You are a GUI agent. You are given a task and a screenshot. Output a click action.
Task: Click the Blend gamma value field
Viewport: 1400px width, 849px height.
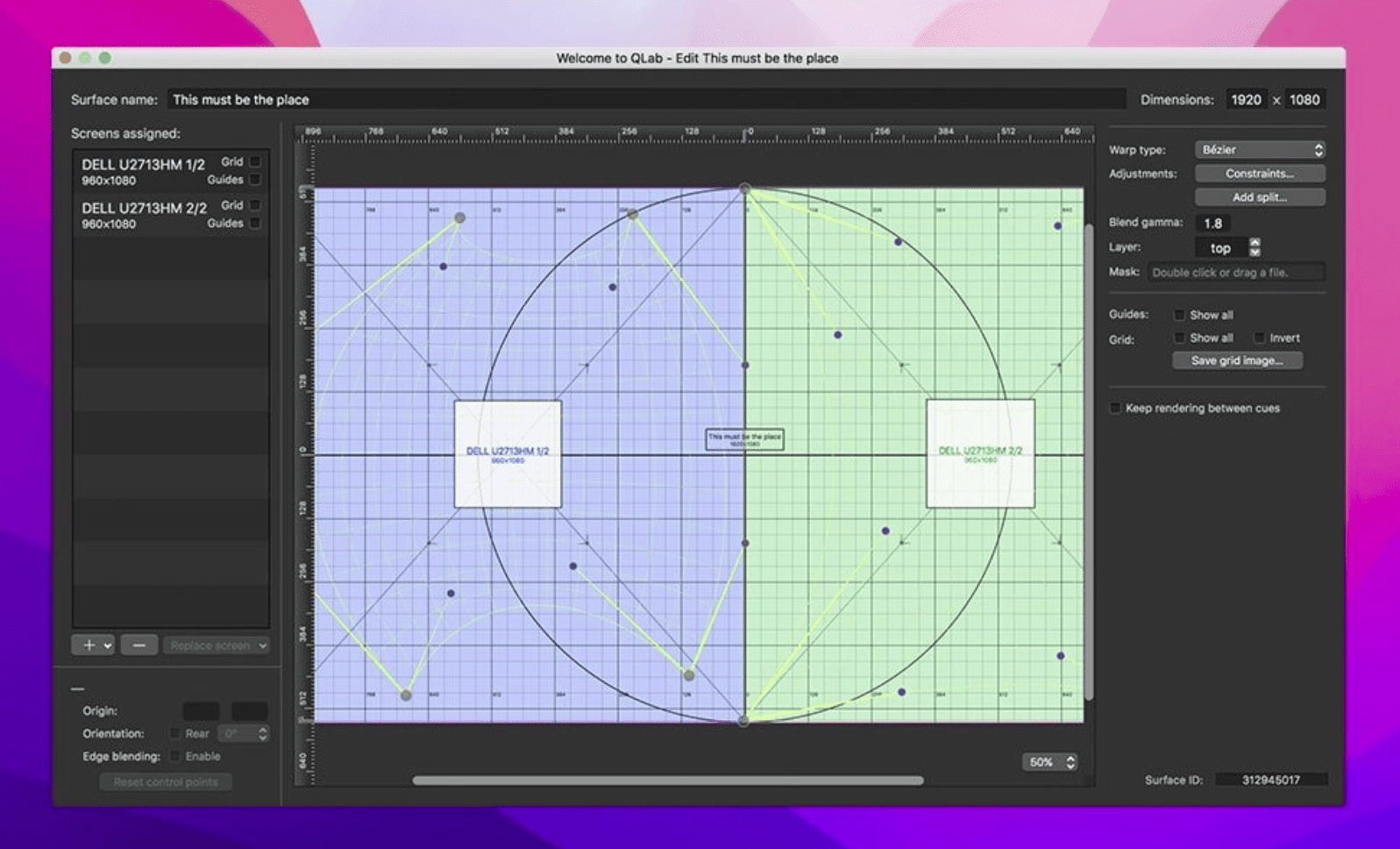[1213, 224]
